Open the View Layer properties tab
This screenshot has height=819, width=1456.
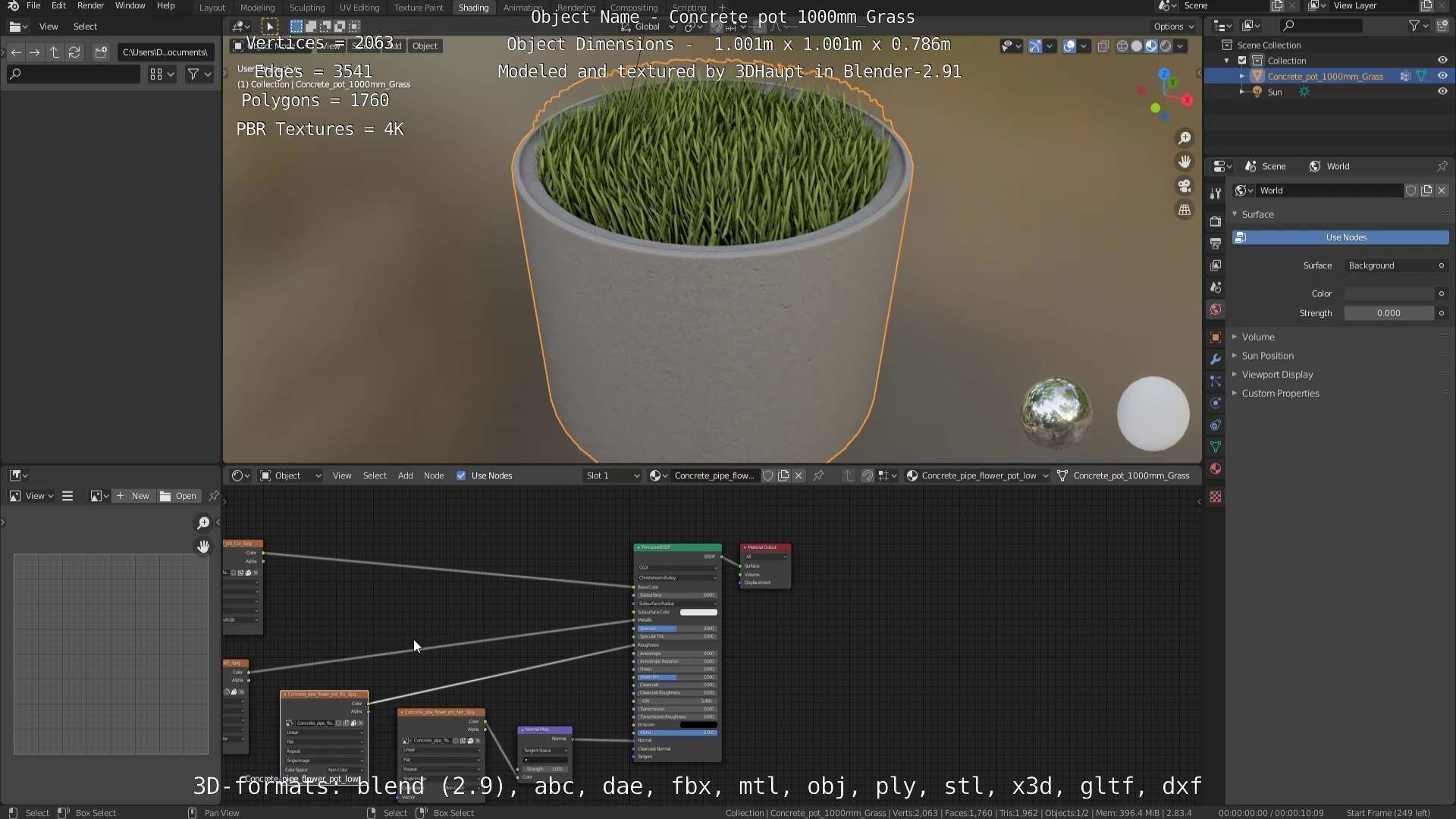[1216, 265]
